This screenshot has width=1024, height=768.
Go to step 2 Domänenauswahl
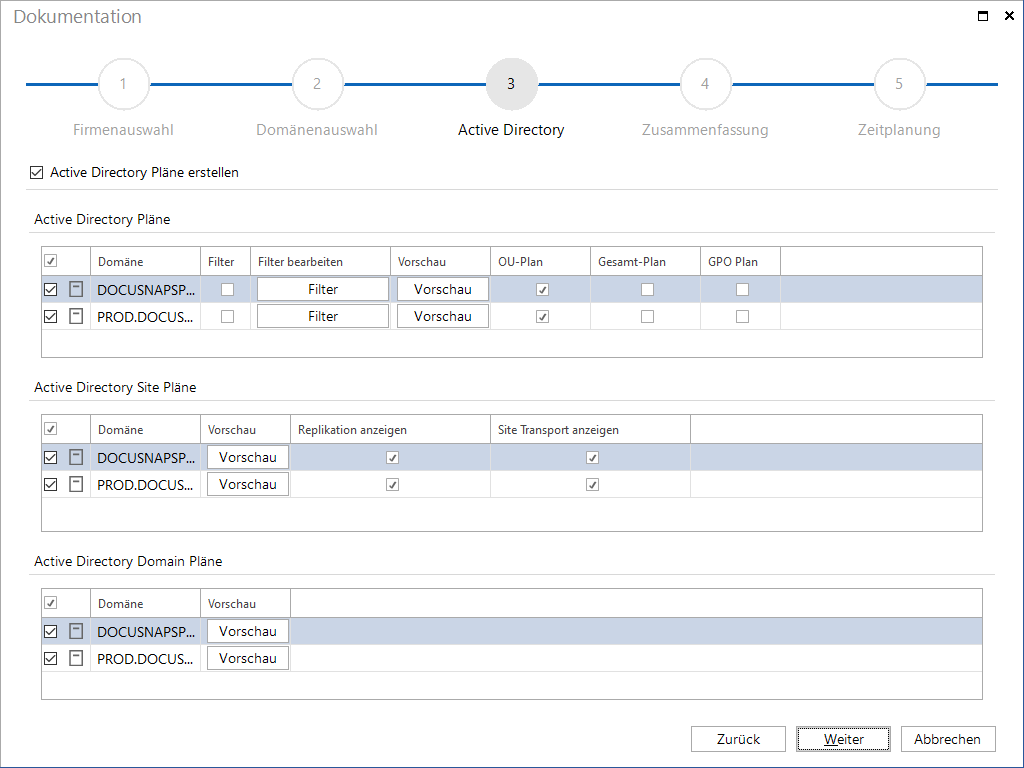[317, 84]
